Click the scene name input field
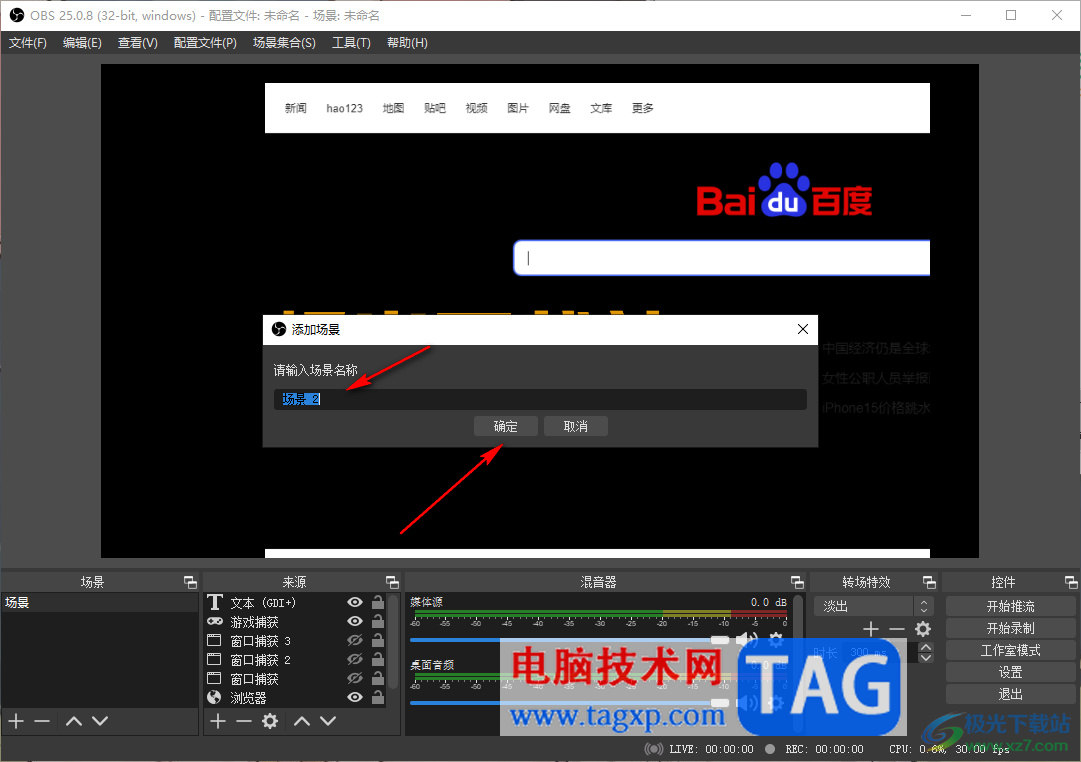 click(540, 399)
